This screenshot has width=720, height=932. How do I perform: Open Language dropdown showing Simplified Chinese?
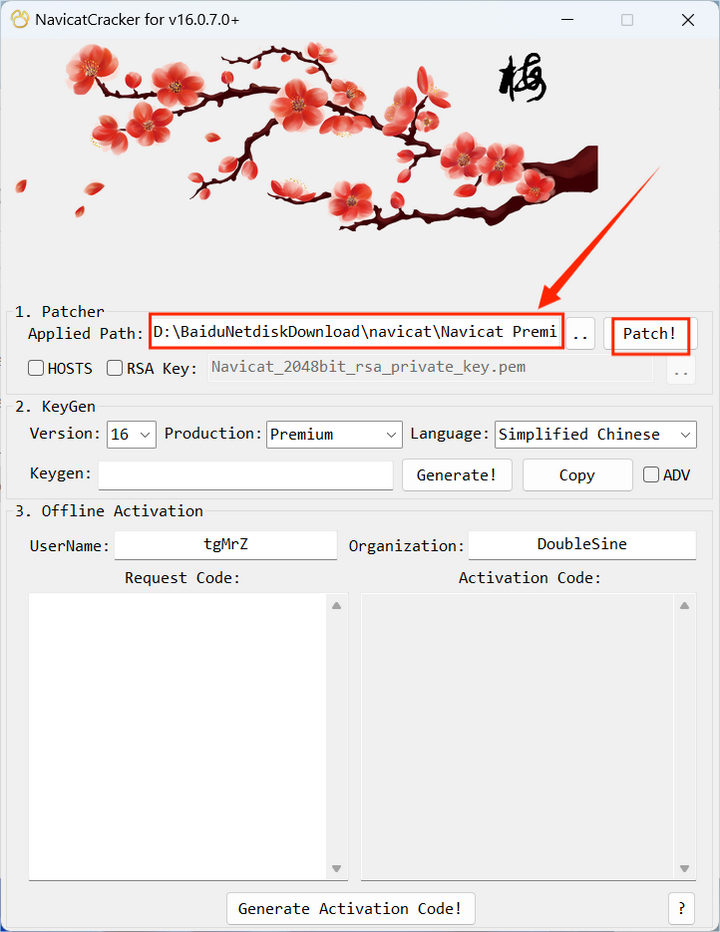point(595,434)
